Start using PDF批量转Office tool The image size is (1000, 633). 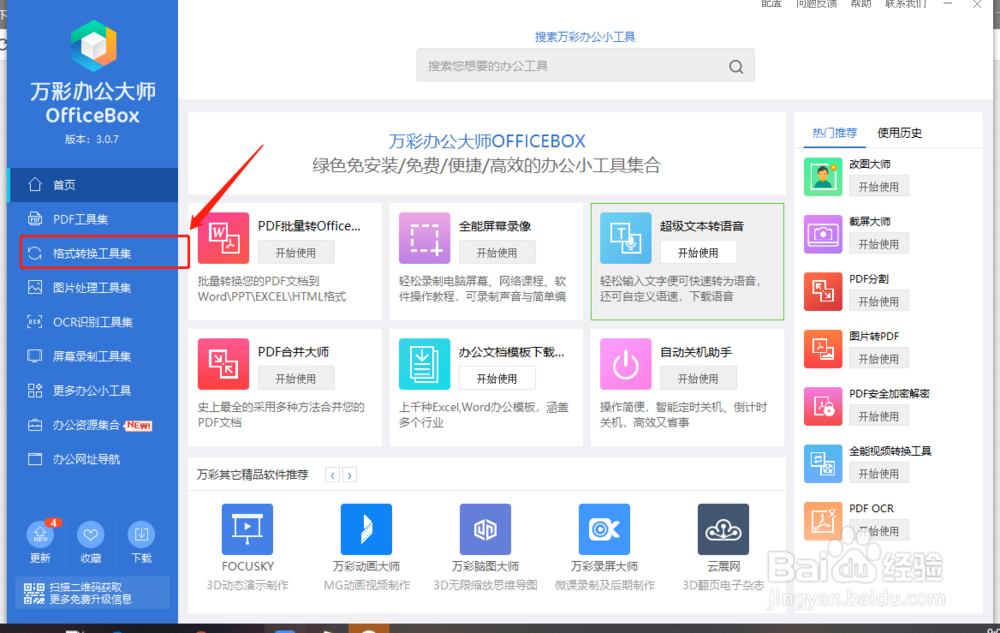point(295,253)
